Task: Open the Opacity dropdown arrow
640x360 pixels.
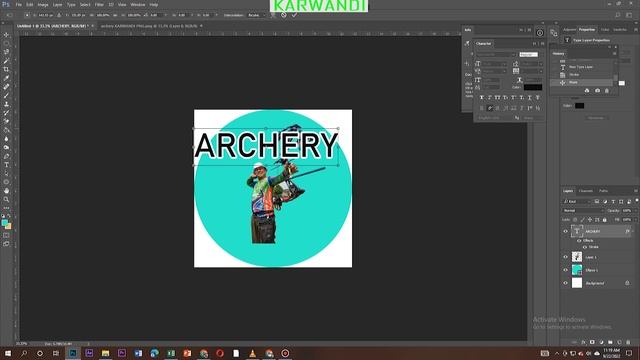Action: pos(635,211)
